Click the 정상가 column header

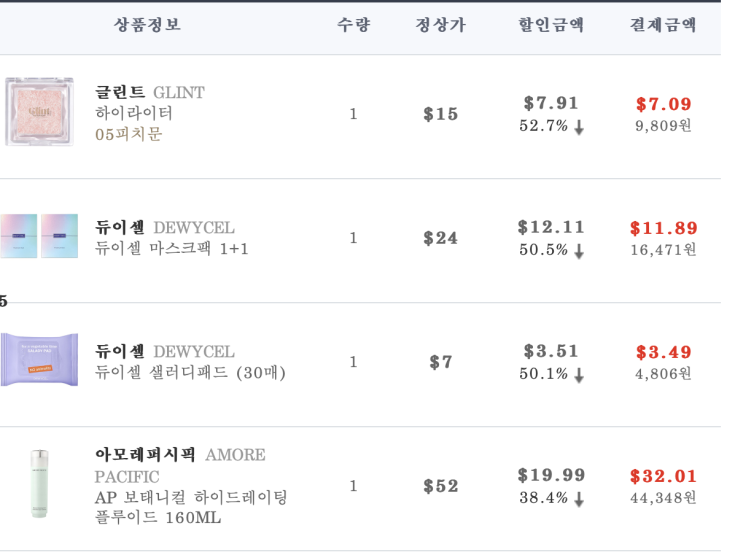[441, 25]
